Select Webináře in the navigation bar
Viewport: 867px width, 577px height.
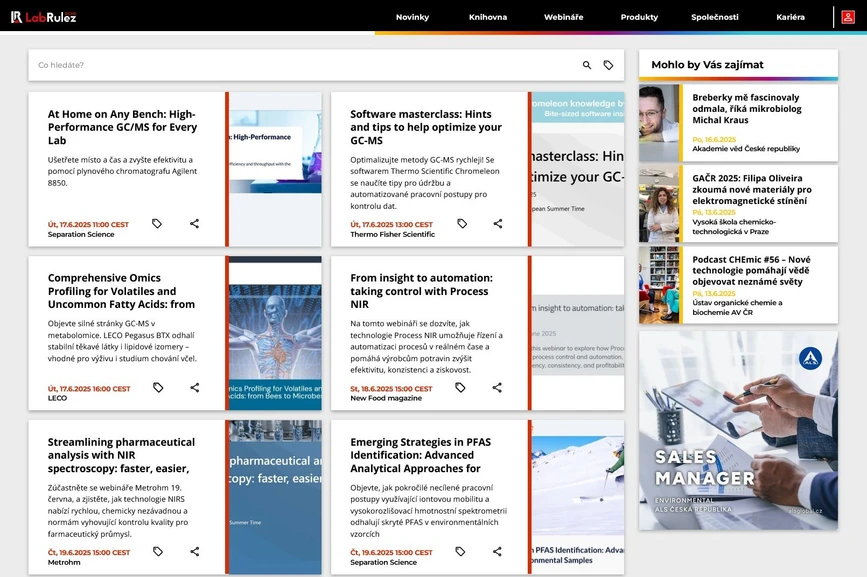pos(562,17)
